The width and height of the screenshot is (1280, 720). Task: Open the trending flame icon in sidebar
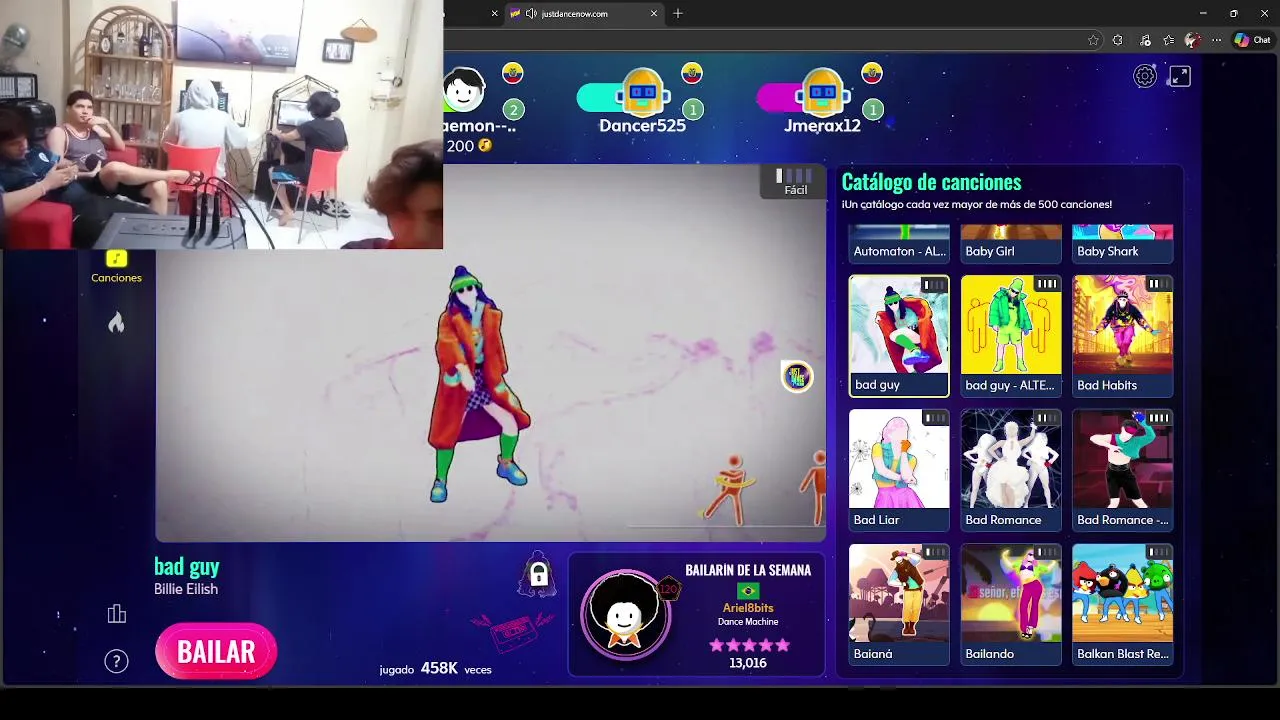(x=116, y=322)
